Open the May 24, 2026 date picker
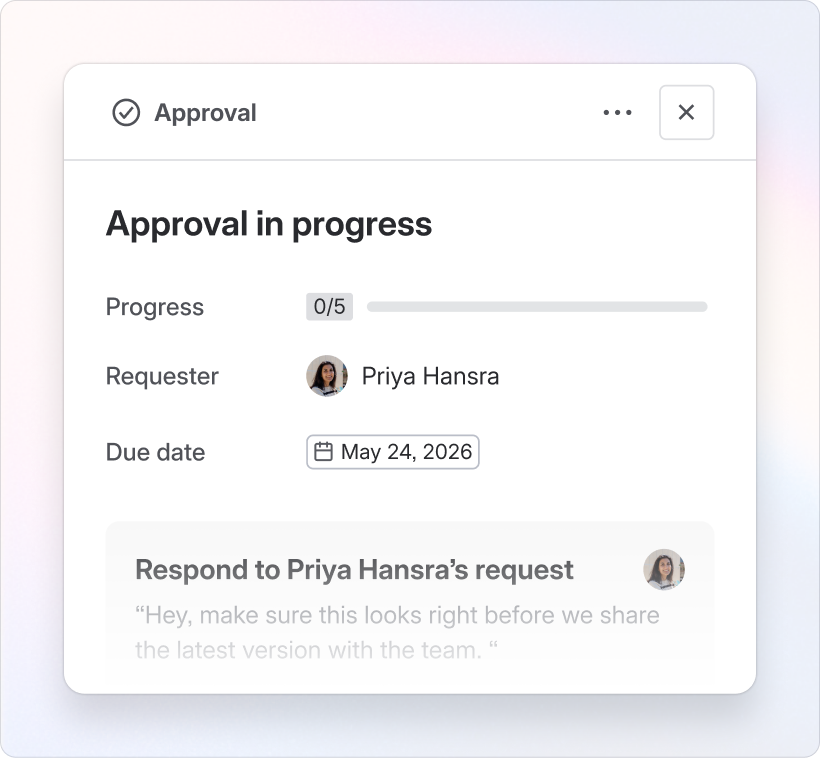The image size is (820, 758). pyautogui.click(x=393, y=452)
